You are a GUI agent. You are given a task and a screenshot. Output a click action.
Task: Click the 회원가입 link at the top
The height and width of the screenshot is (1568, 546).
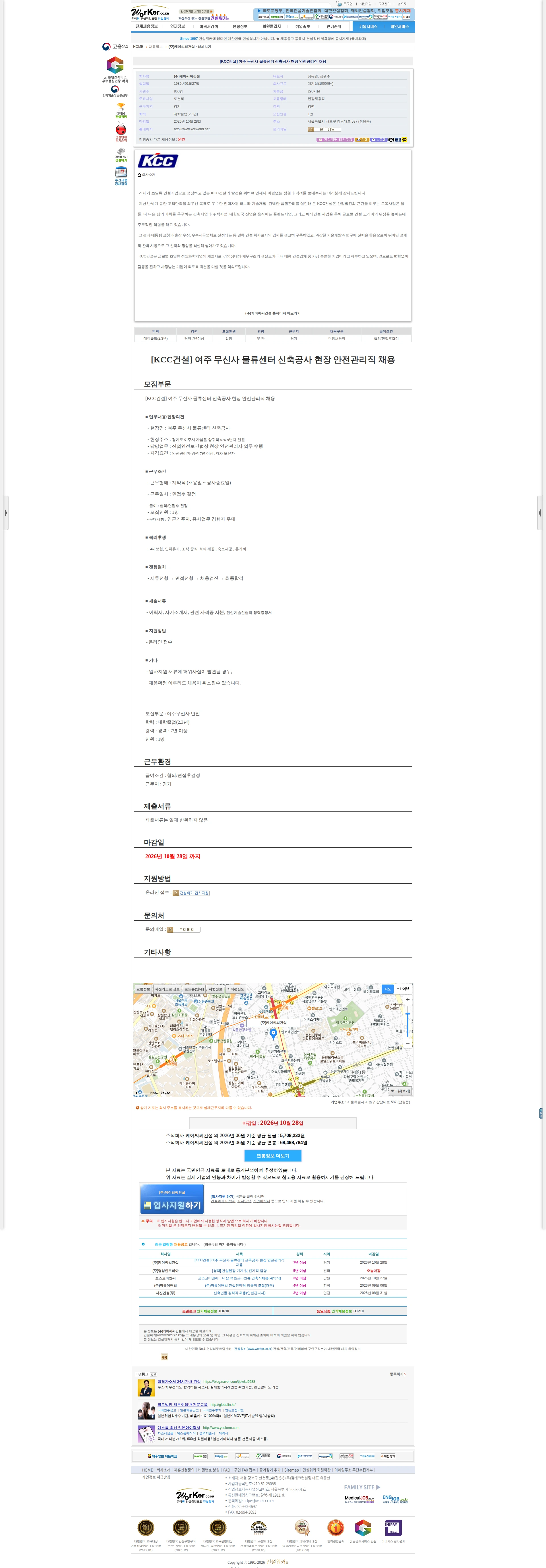pos(365,4)
